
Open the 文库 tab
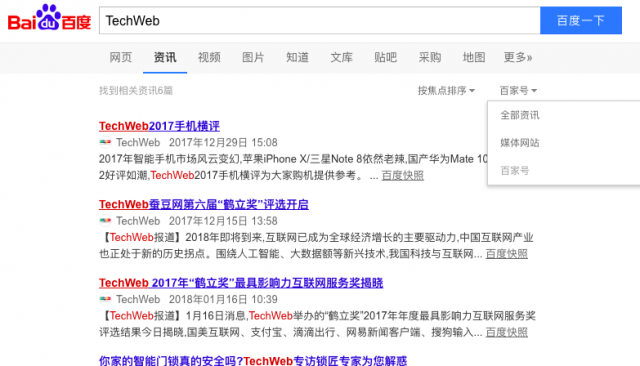341,58
